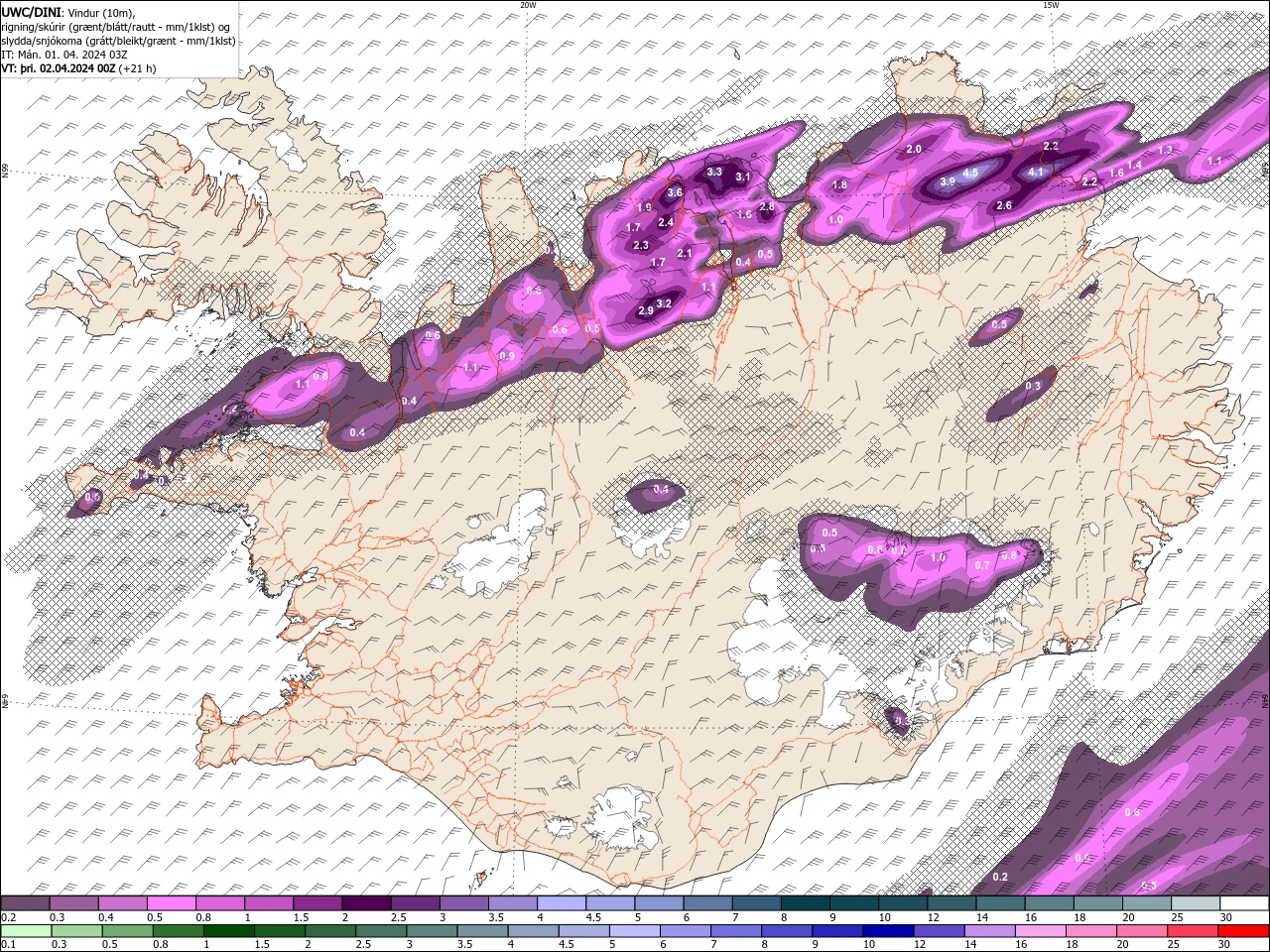The width and height of the screenshot is (1270, 952).
Task: Click the 2.8 snowfall value on the map
Action: click(766, 206)
